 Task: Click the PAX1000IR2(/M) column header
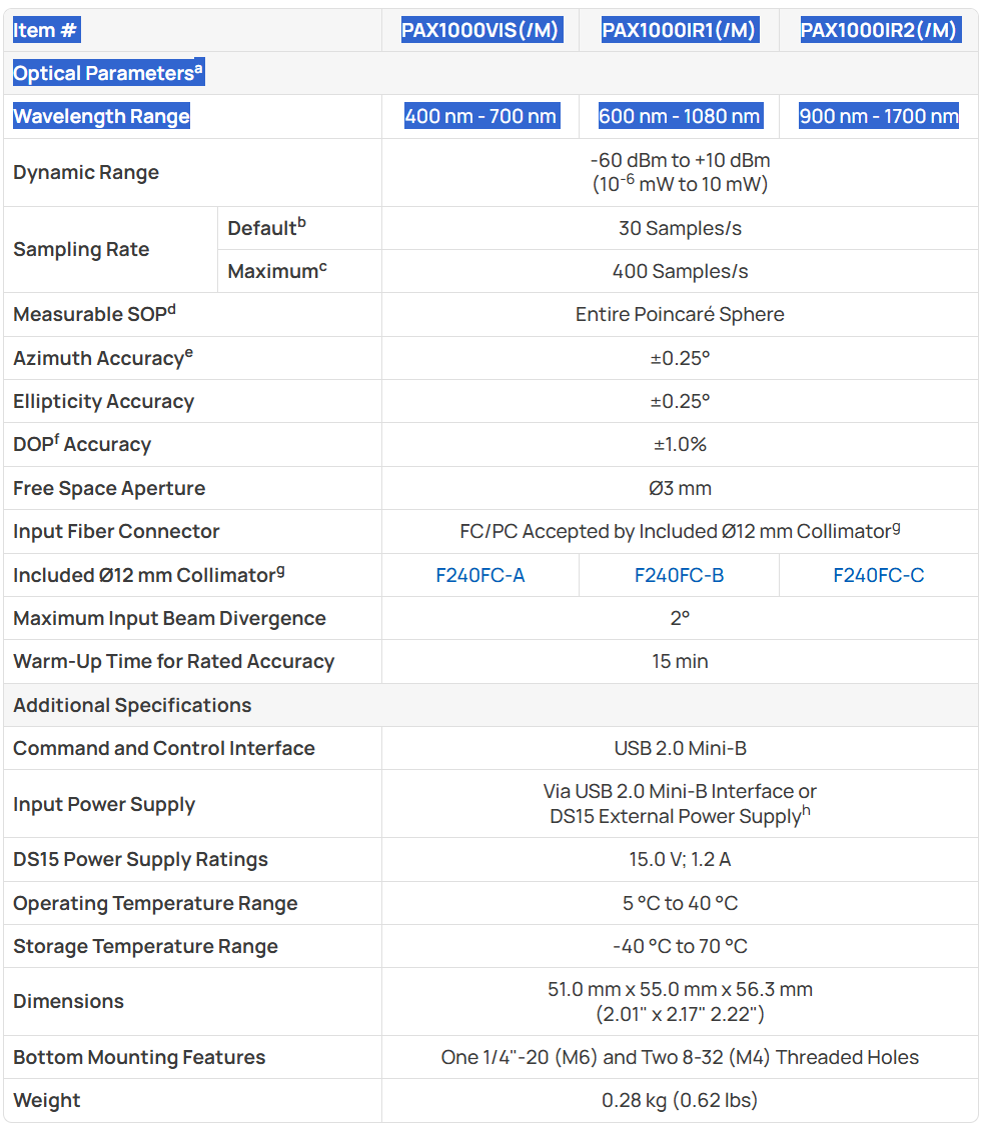[x=879, y=30]
